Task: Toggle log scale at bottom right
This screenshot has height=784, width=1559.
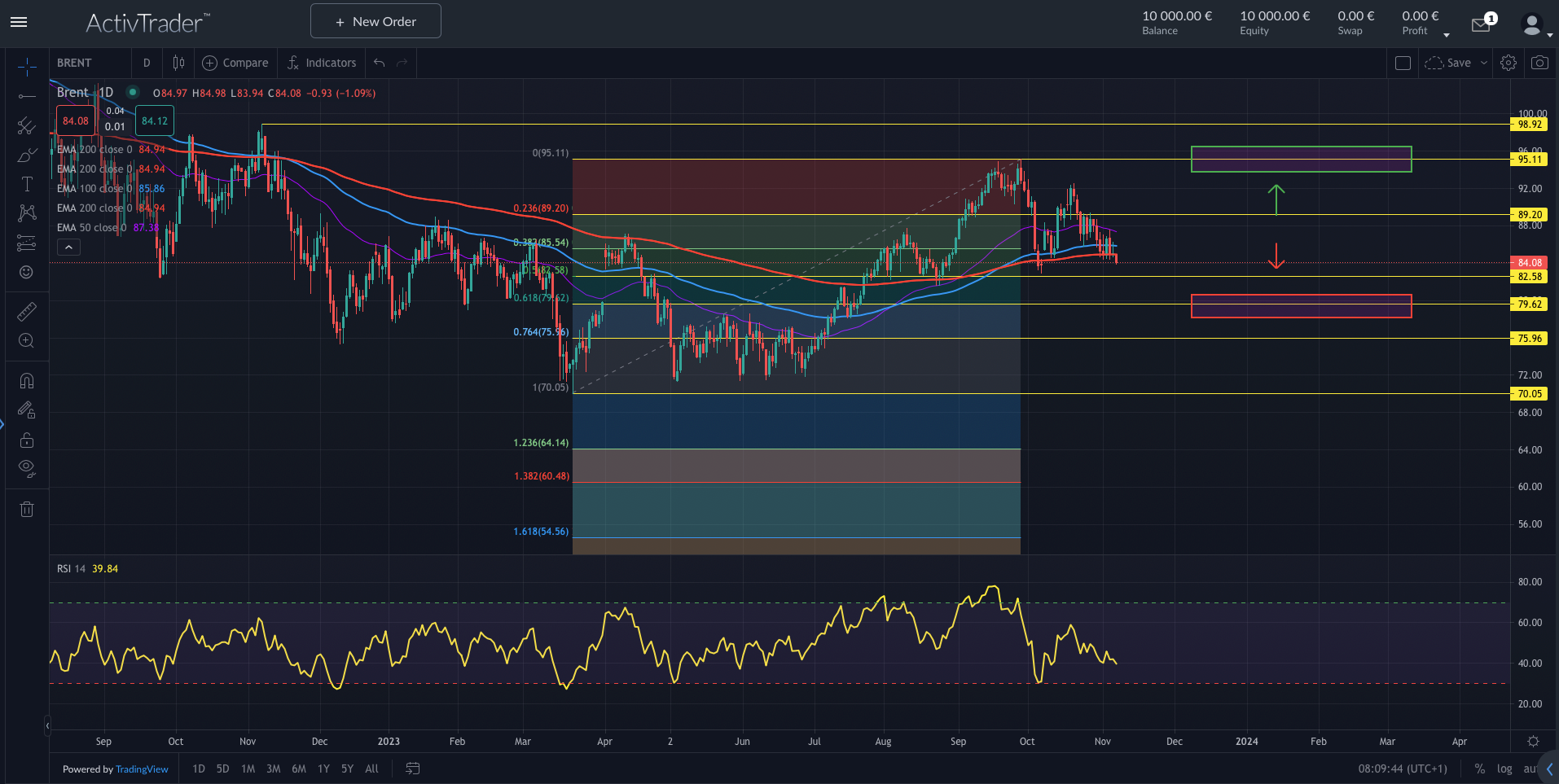Action: [x=1504, y=769]
